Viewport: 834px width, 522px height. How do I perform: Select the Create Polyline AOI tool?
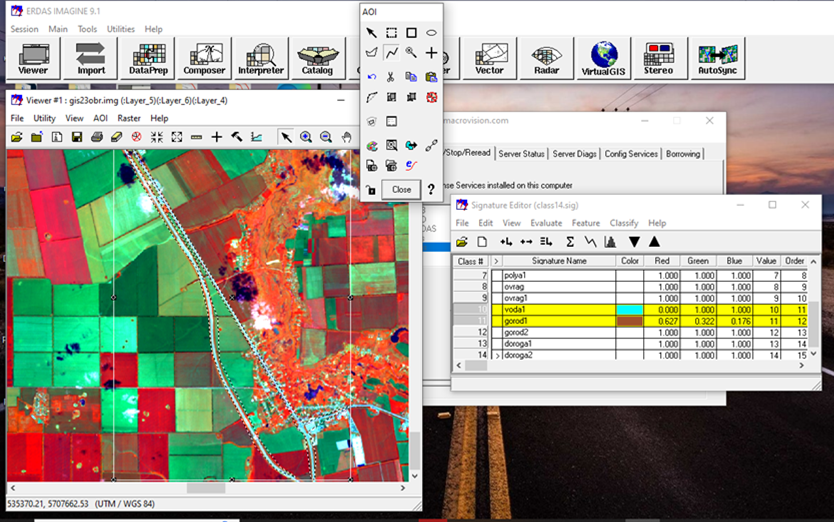[391, 53]
